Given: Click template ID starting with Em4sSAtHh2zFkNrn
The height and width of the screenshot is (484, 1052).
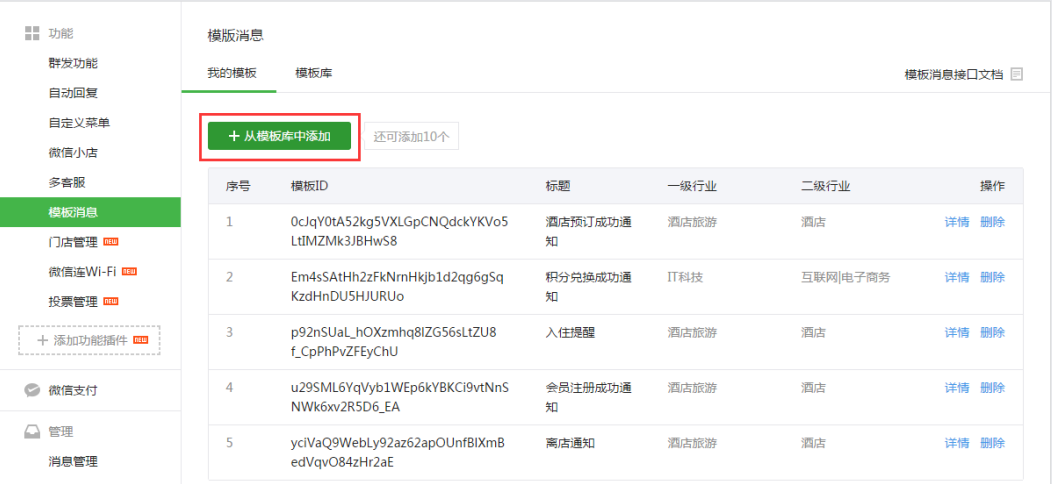Looking at the screenshot, I should pos(397,287).
